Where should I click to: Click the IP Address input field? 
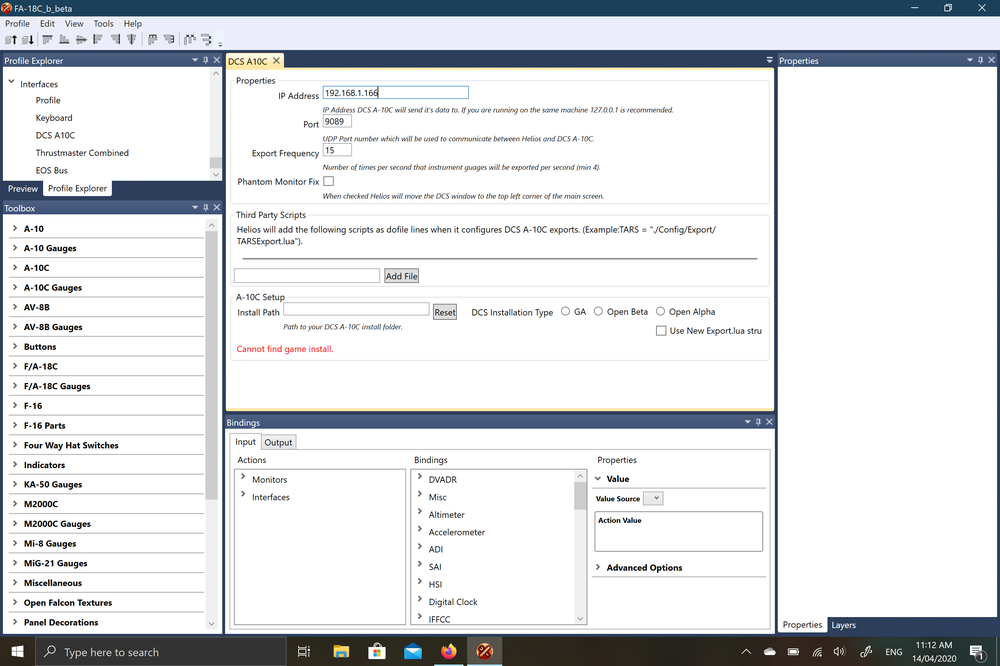coord(395,92)
